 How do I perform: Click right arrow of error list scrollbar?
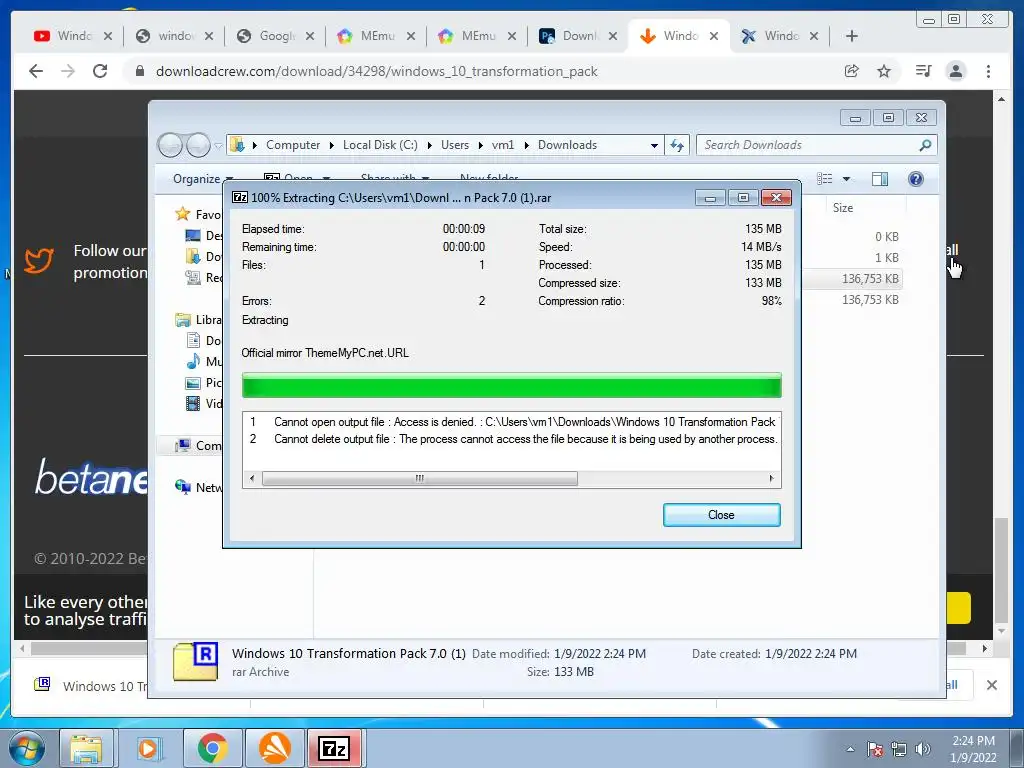point(772,479)
